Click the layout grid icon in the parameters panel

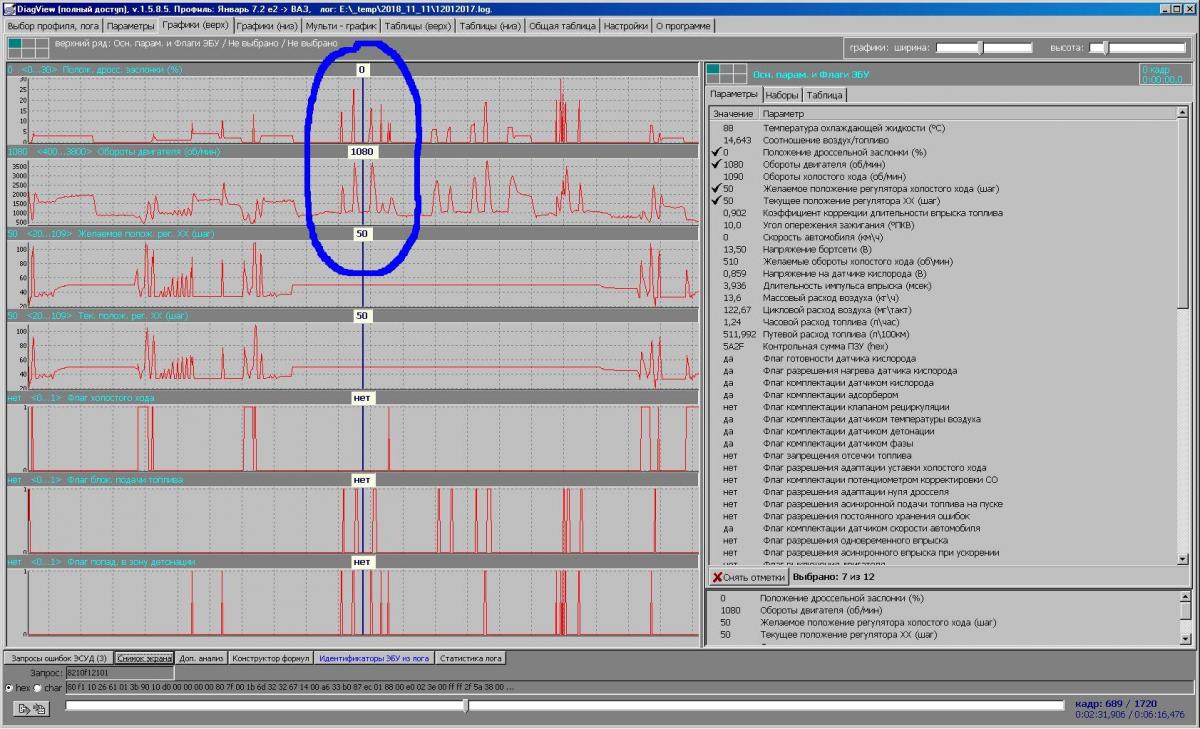[x=726, y=73]
